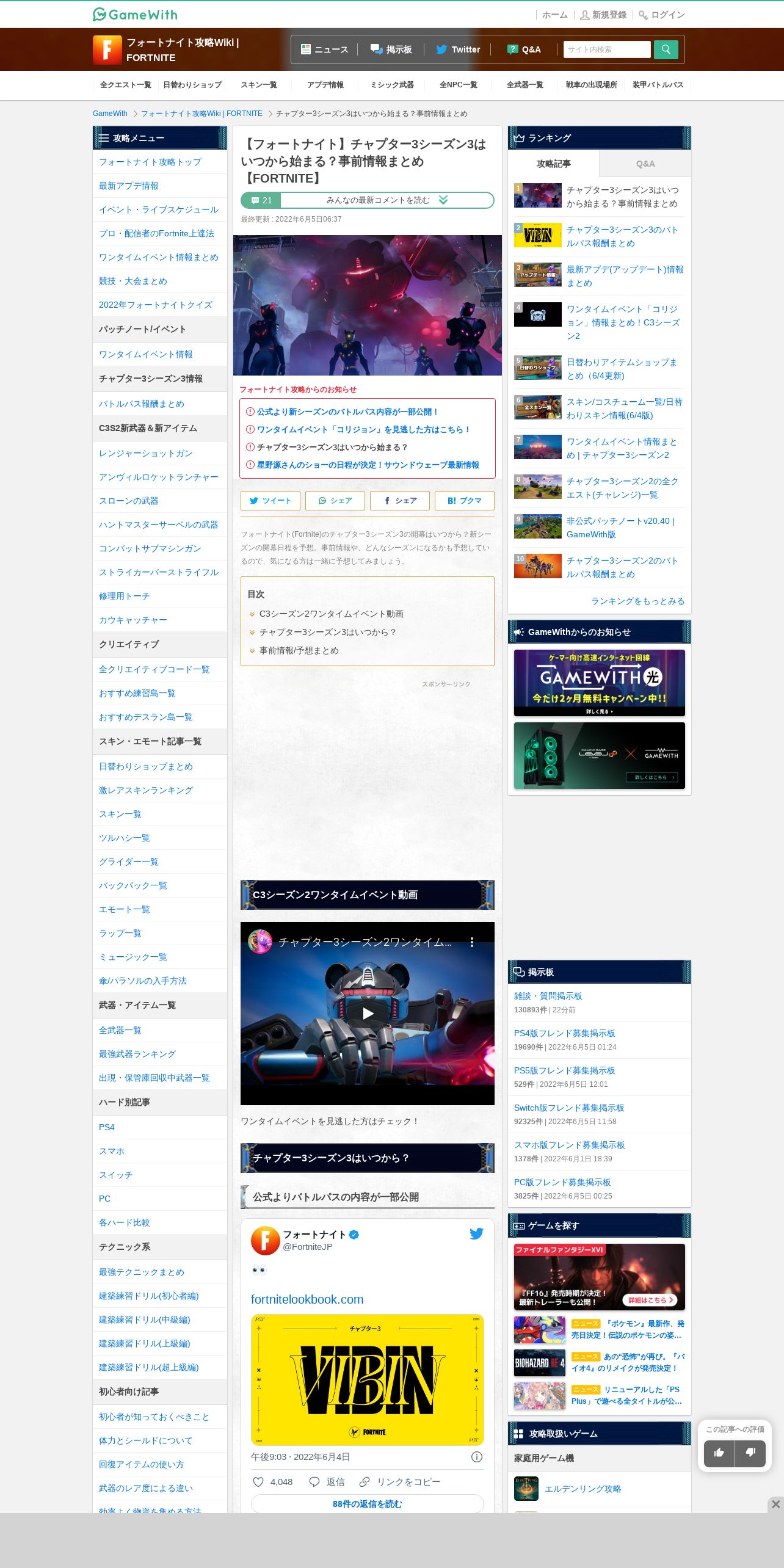Open the LEVEL∞ x GameWith PC banner
Viewport: 784px width, 1568px height.
click(600, 755)
